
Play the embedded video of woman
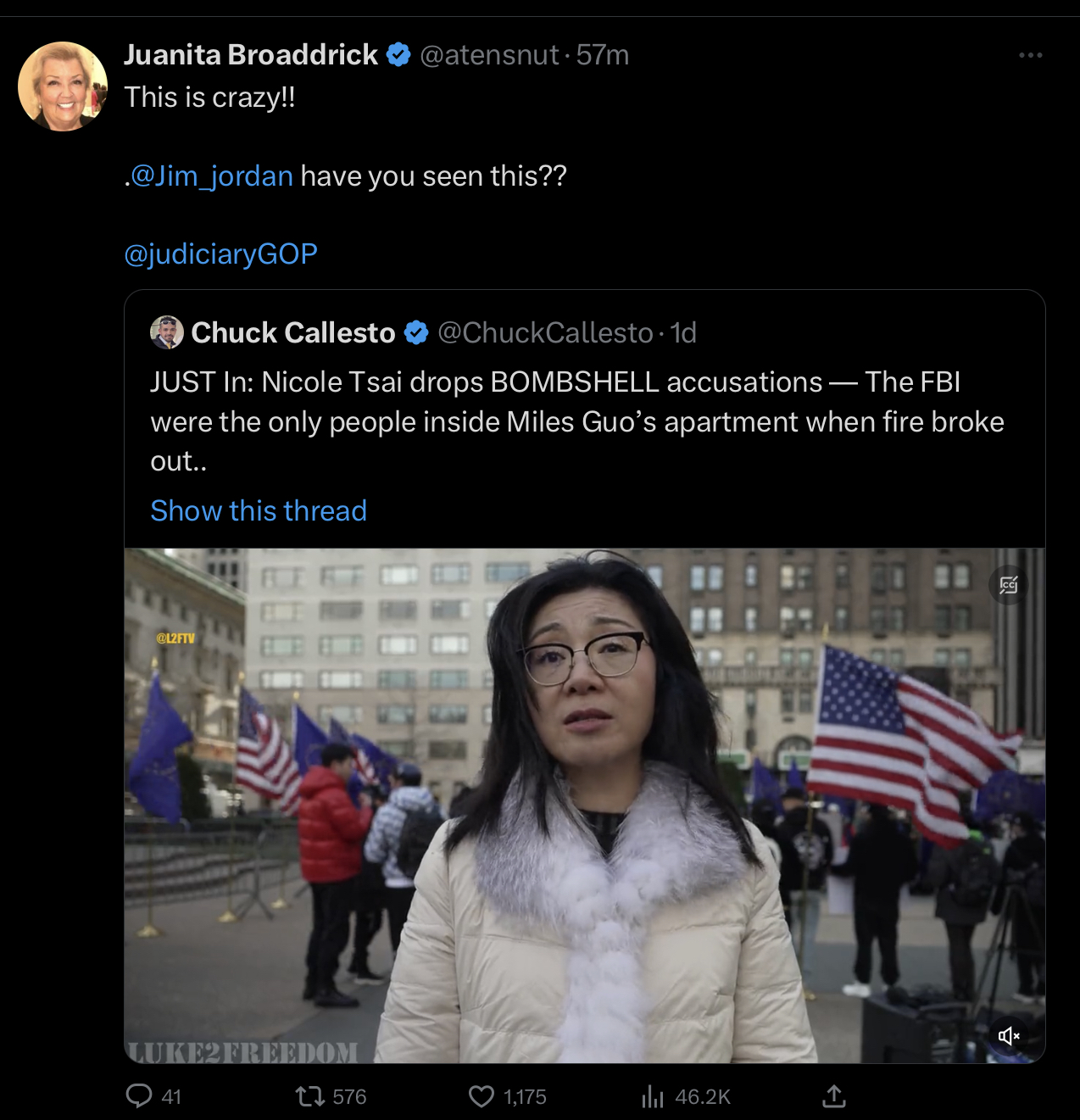click(585, 805)
